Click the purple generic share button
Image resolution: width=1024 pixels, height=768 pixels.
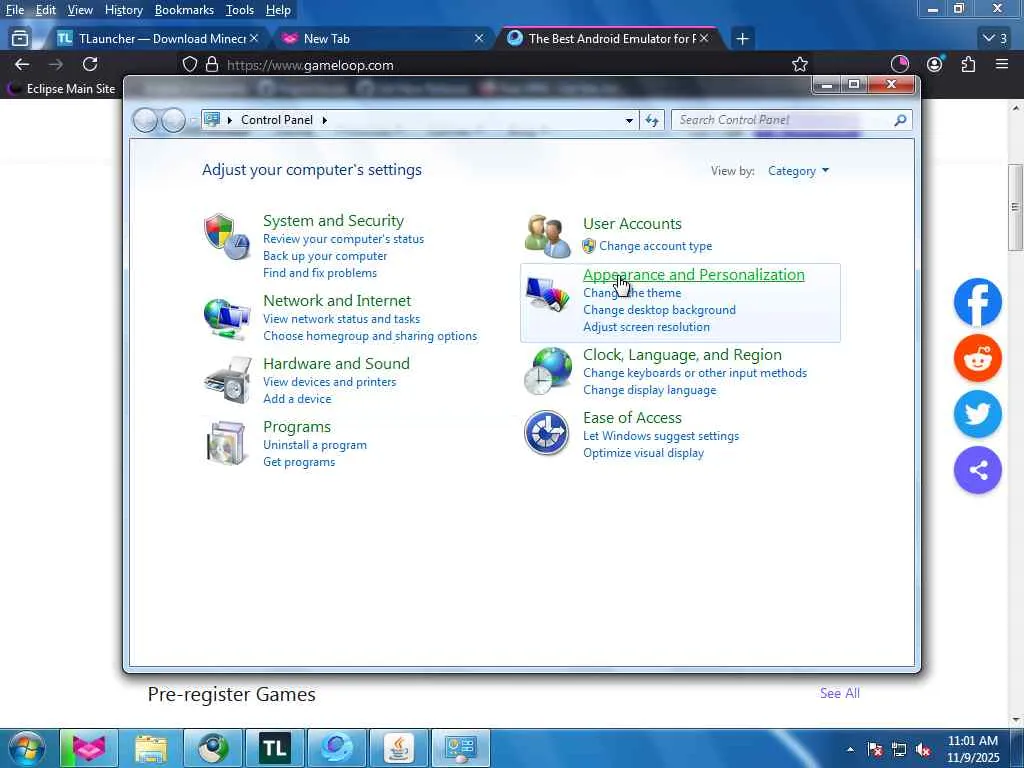[x=978, y=470]
